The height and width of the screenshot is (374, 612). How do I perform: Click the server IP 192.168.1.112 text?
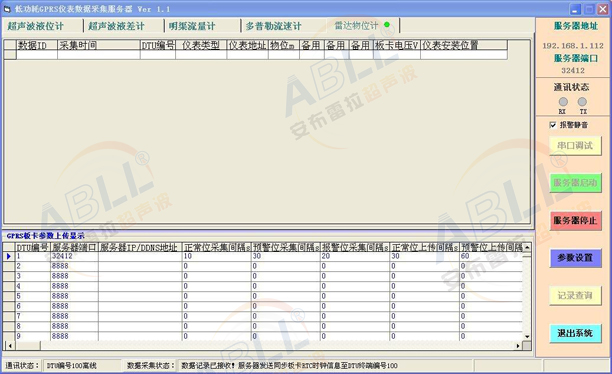pyautogui.click(x=573, y=46)
